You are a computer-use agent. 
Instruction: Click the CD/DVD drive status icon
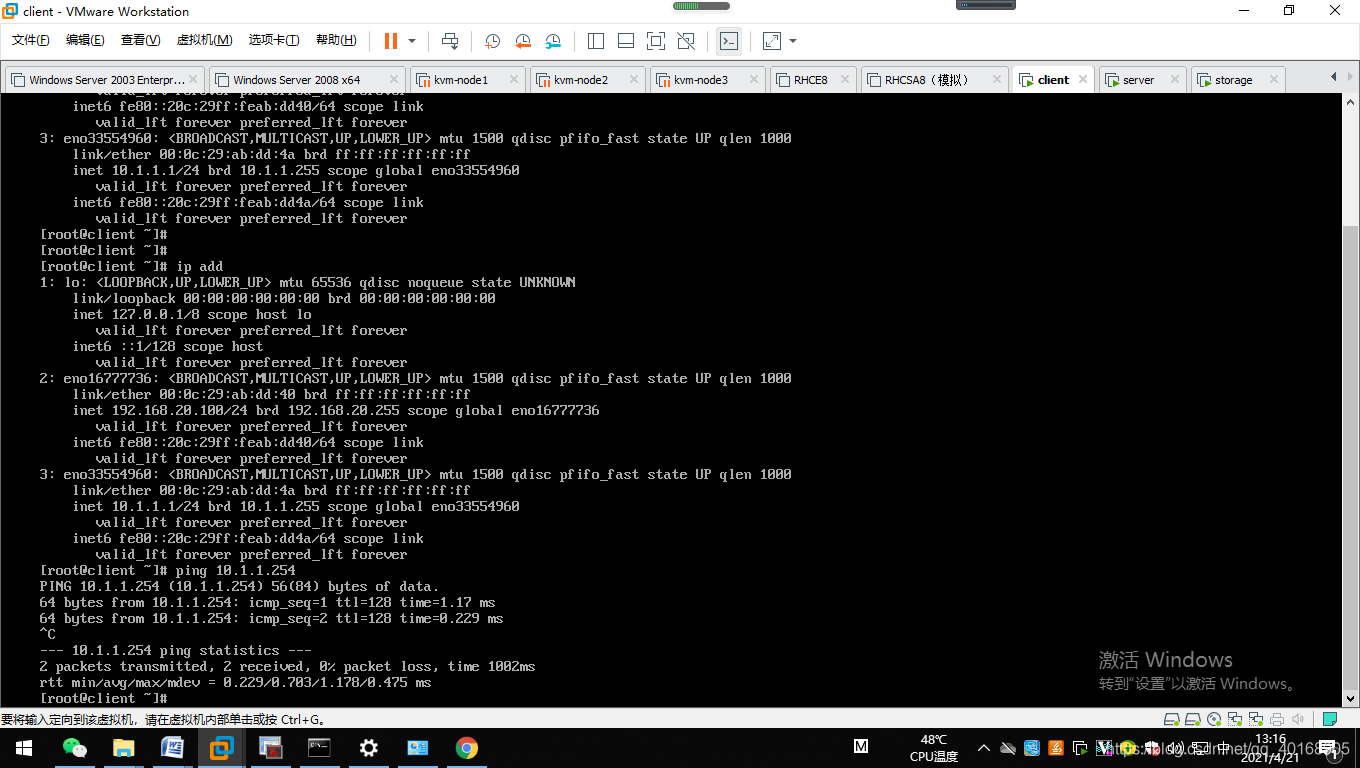1214,719
